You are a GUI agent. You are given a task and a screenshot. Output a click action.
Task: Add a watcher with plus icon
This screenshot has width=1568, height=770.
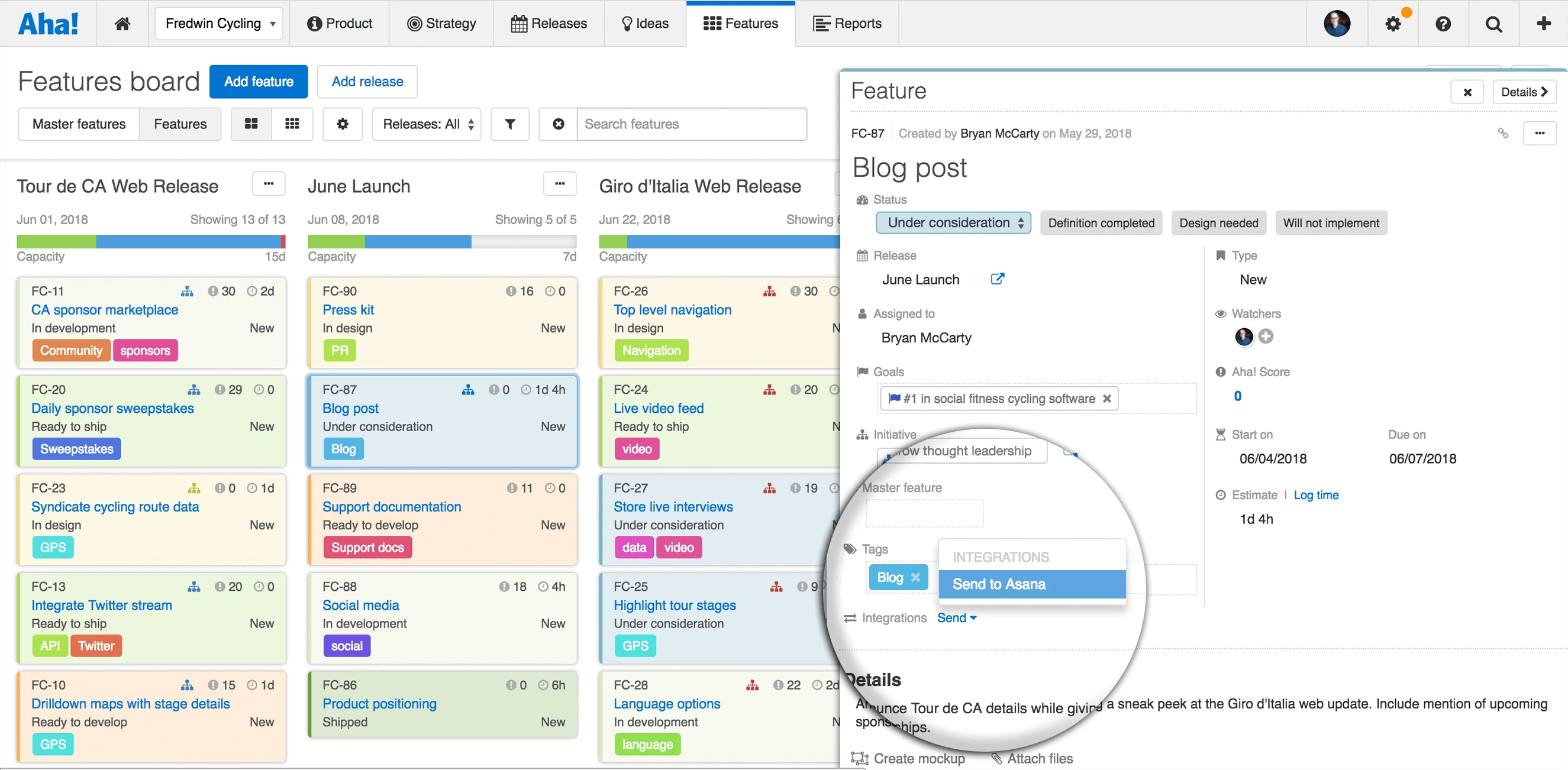tap(1266, 337)
